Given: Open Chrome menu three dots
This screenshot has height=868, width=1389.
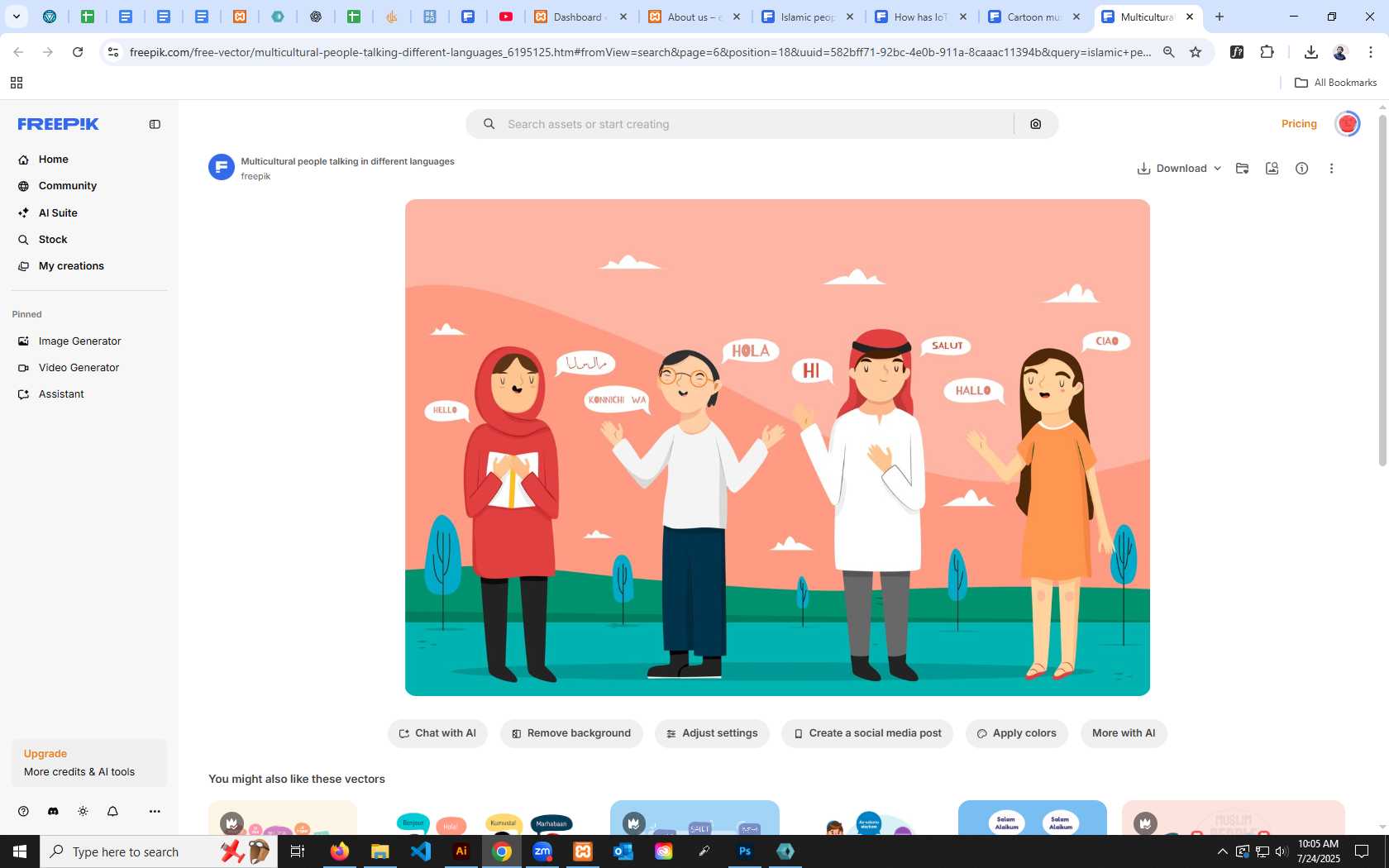Looking at the screenshot, I should (1370, 52).
